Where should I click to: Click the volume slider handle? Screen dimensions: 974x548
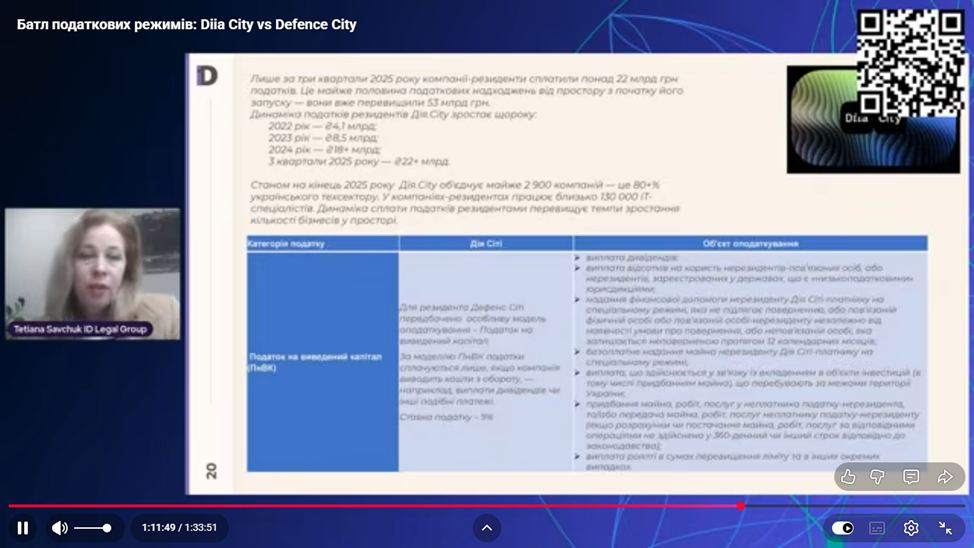[107, 528]
